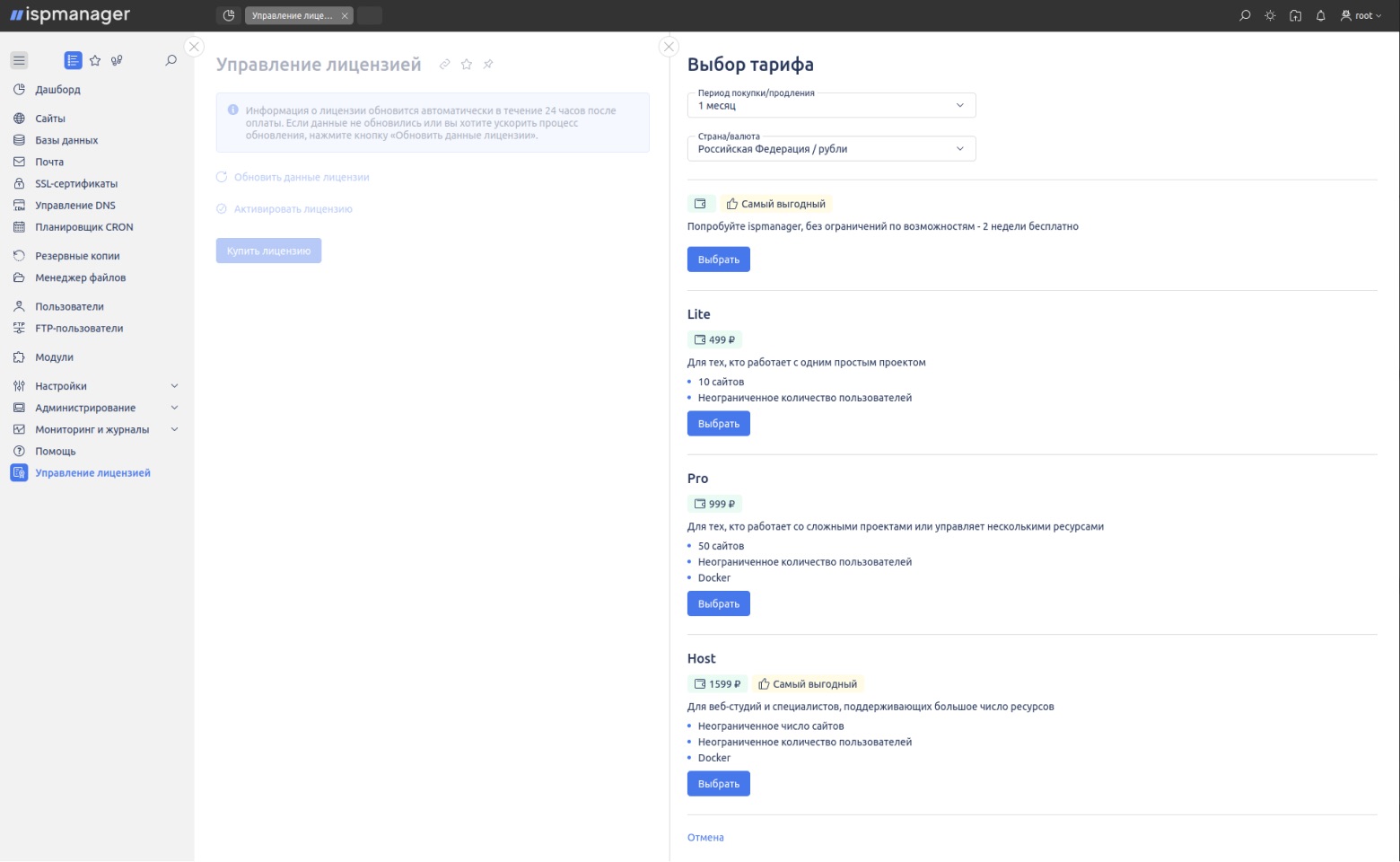This screenshot has width=1400, height=862.
Task: Toggle the theme brightness icon in top bar
Action: click(x=1269, y=15)
